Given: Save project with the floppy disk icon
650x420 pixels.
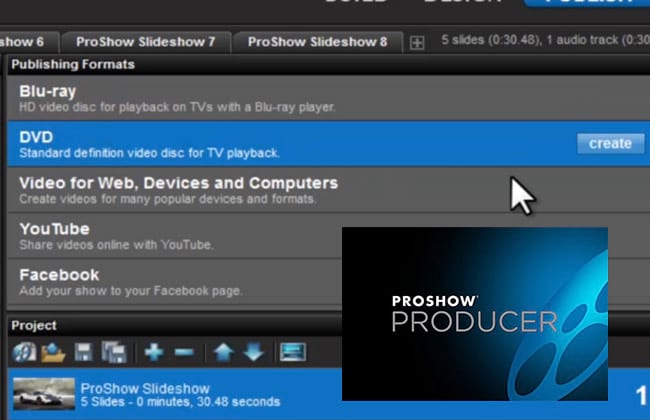Looking at the screenshot, I should coord(83,352).
